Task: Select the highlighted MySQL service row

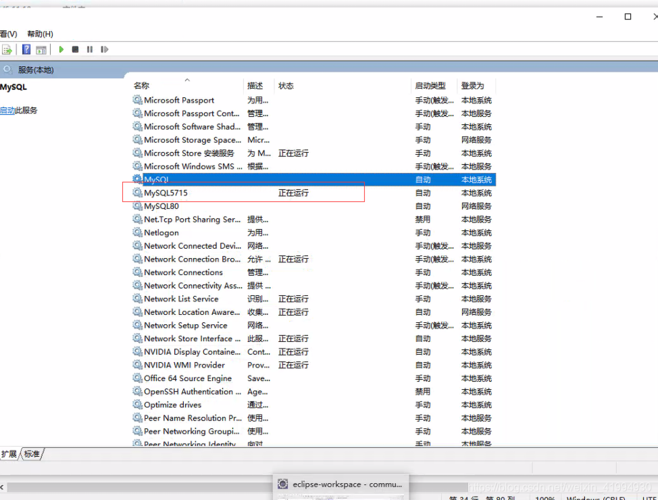Action: [313, 180]
